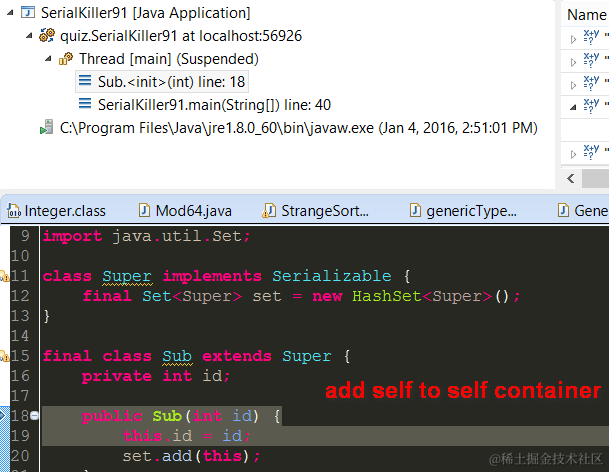
Task: Click the fourth watch expression x+y icon
Action: click(x=592, y=105)
